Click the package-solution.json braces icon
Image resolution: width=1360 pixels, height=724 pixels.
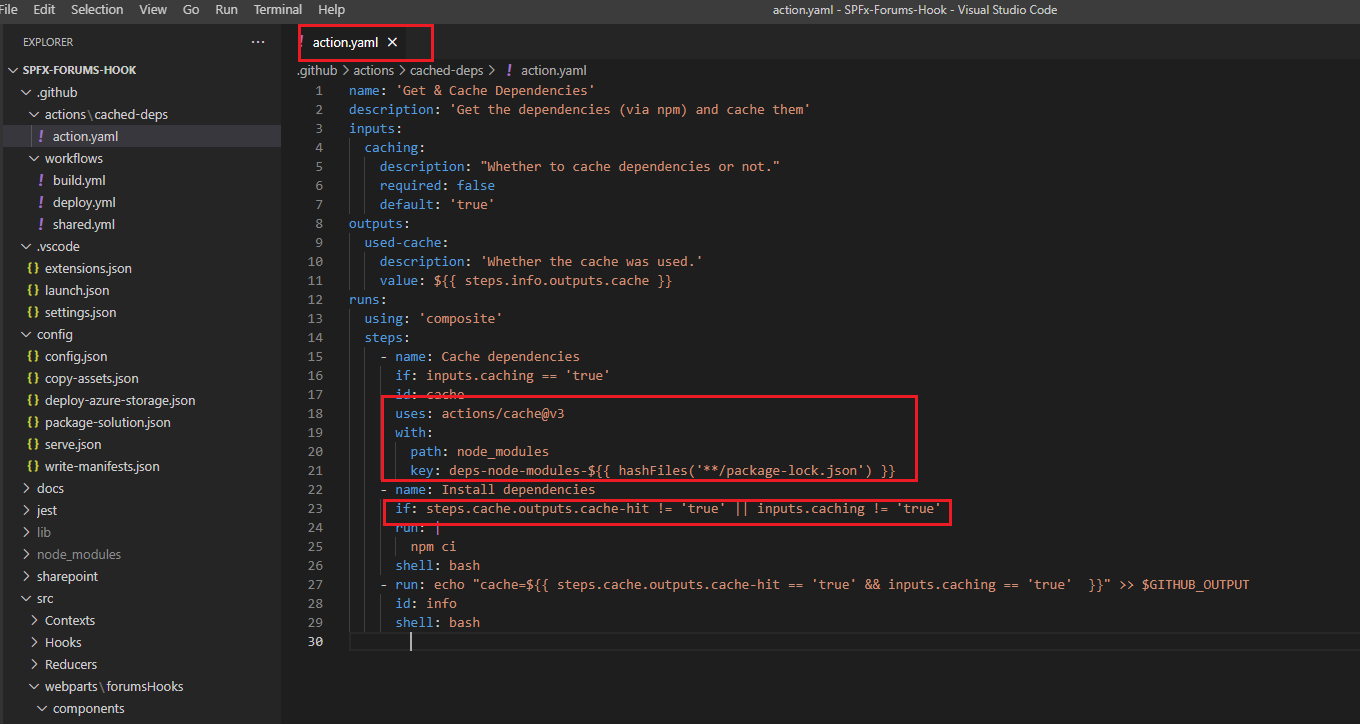pyautogui.click(x=33, y=422)
